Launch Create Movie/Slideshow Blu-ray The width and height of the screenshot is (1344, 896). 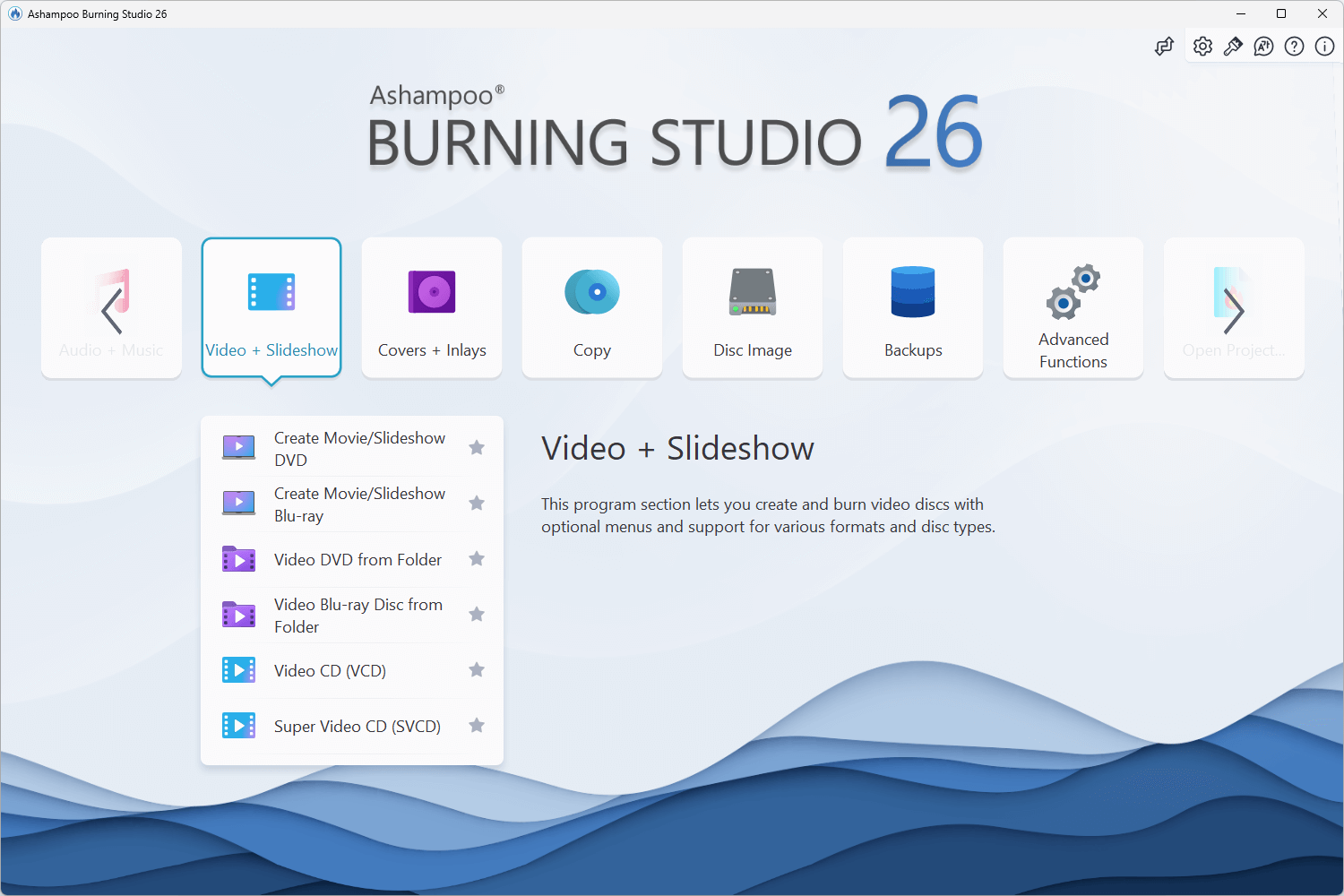(x=360, y=504)
